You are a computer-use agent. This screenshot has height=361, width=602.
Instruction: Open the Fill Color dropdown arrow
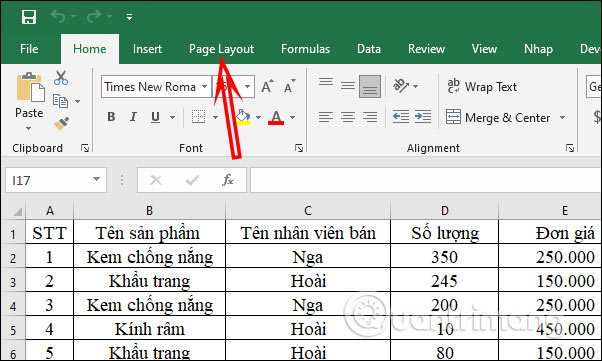point(258,117)
